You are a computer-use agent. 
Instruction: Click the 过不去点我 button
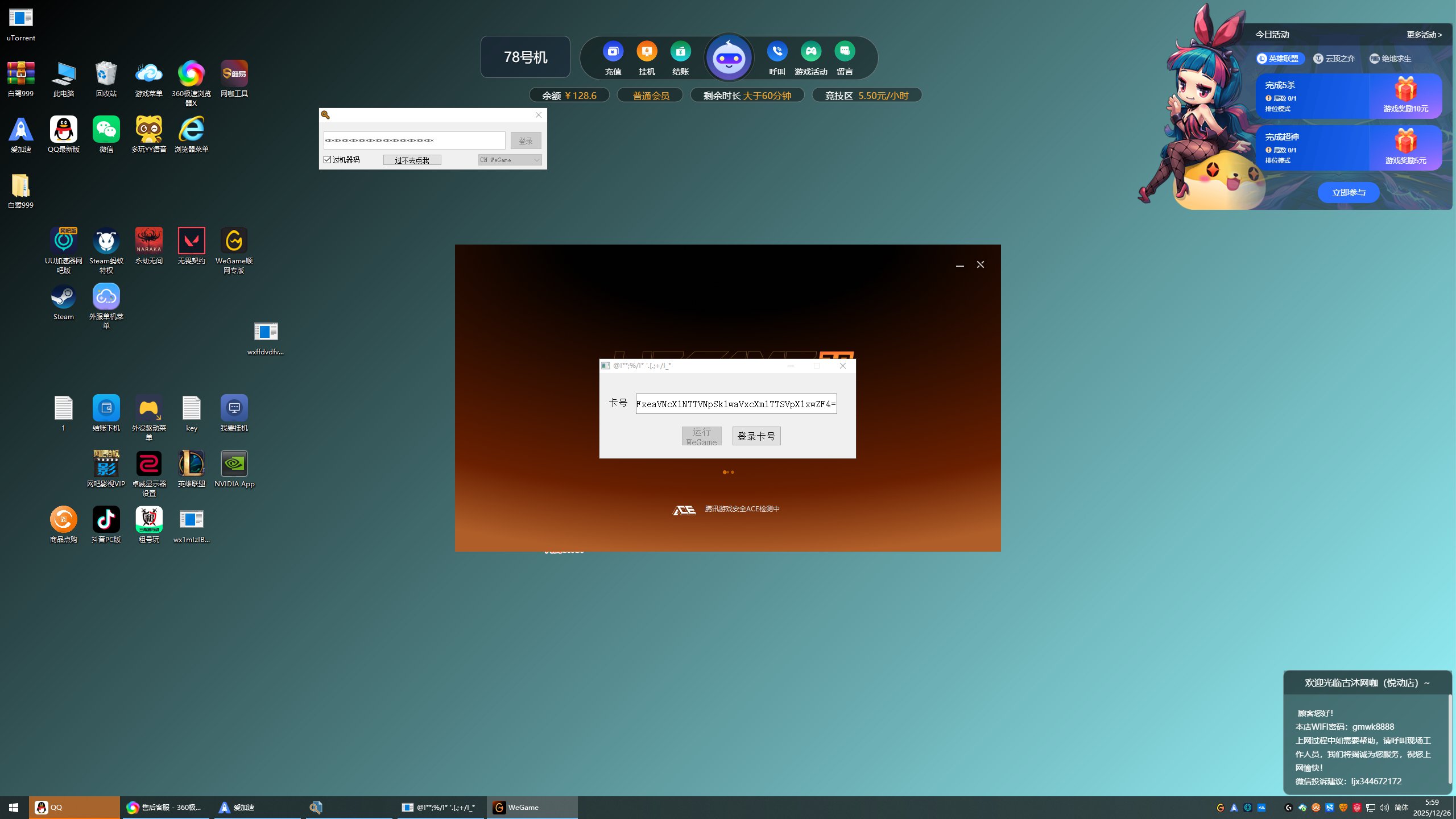coord(412,160)
